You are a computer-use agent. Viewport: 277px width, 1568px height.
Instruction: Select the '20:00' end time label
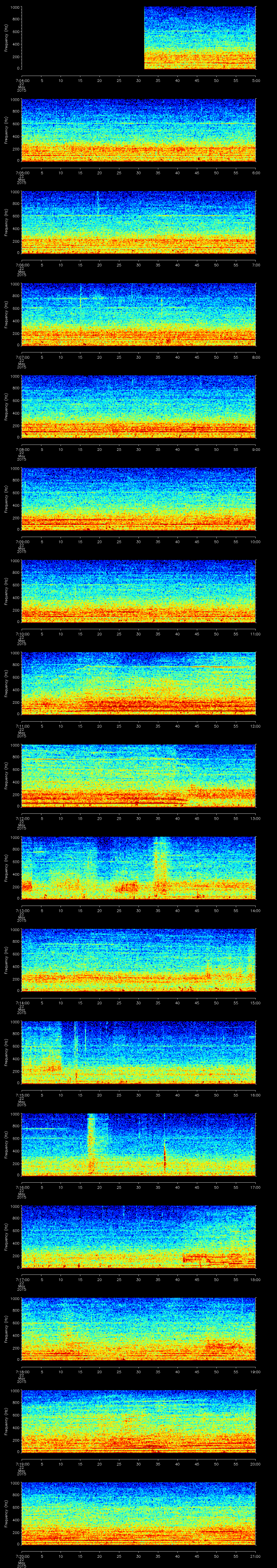pyautogui.click(x=255, y=1463)
